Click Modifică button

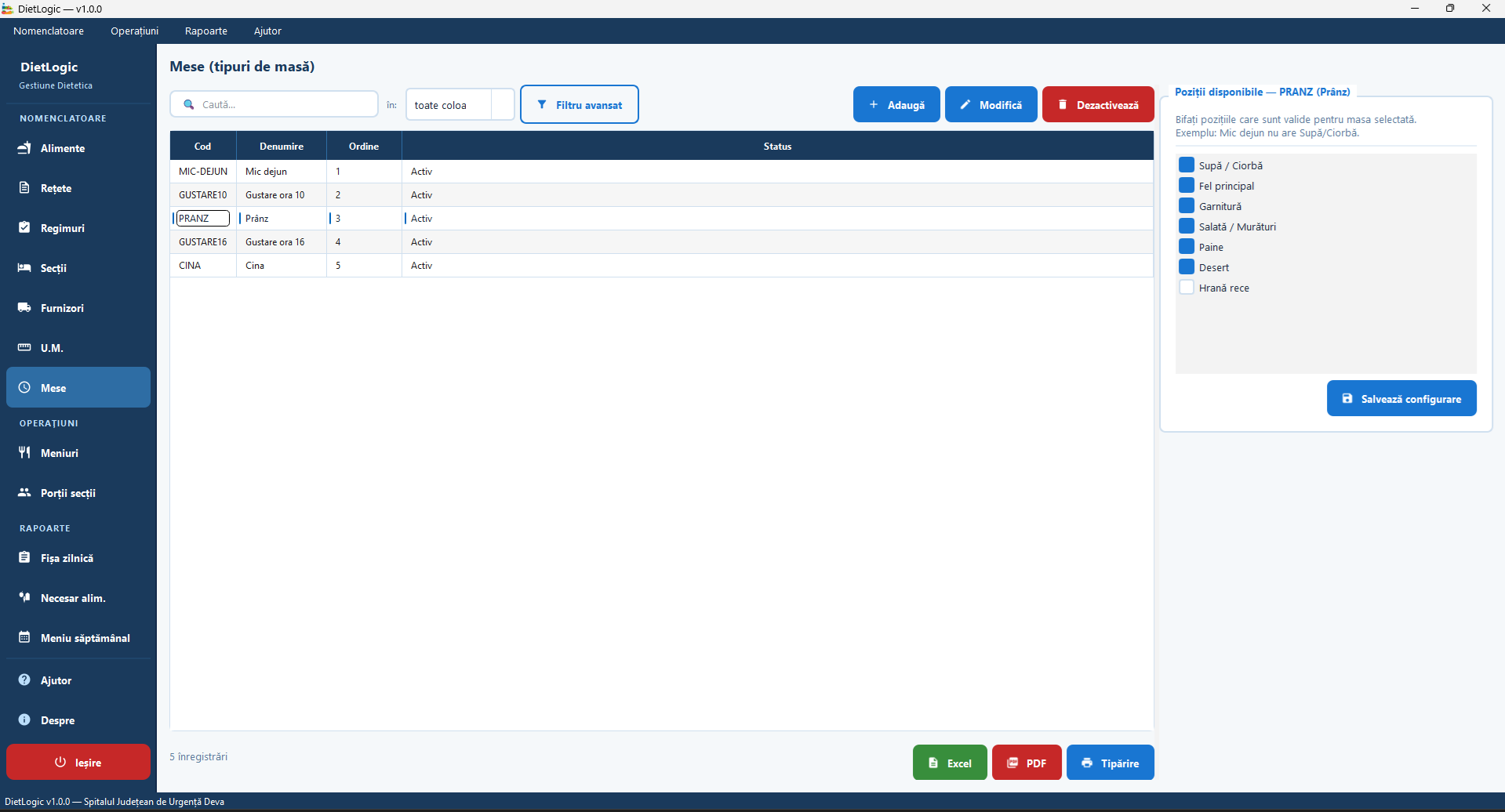pos(991,104)
